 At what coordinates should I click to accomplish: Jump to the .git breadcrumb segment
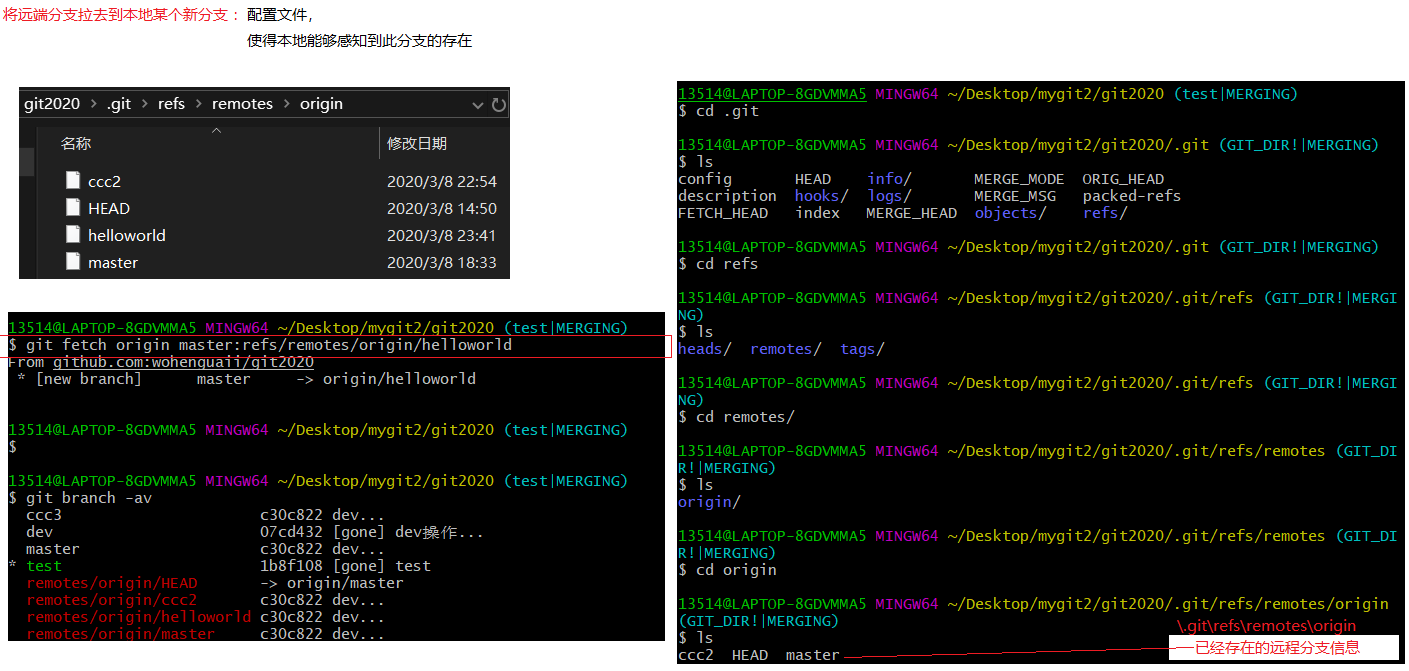tap(119, 104)
